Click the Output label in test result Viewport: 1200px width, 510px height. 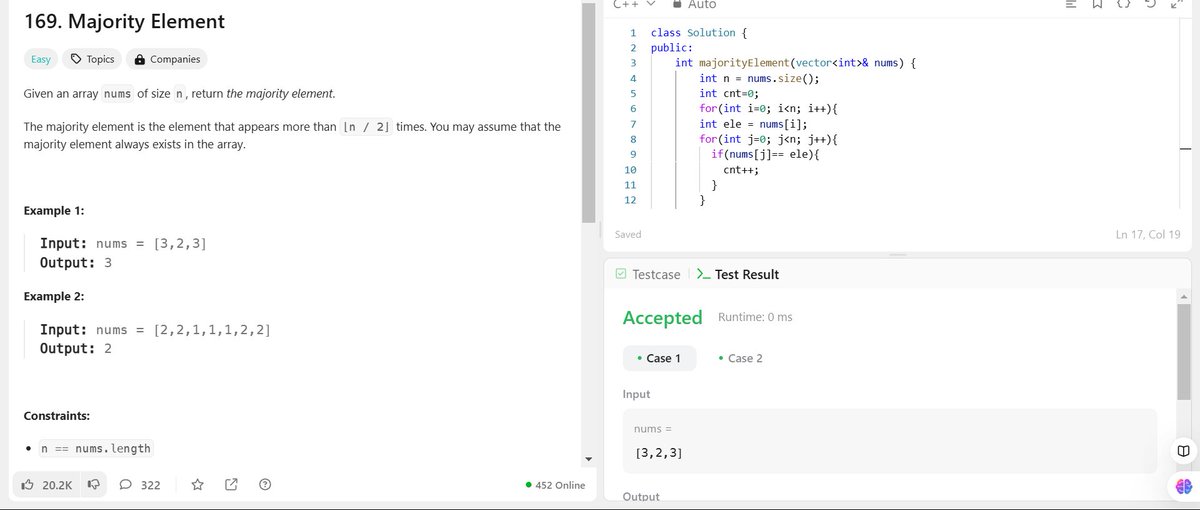pyautogui.click(x=640, y=496)
